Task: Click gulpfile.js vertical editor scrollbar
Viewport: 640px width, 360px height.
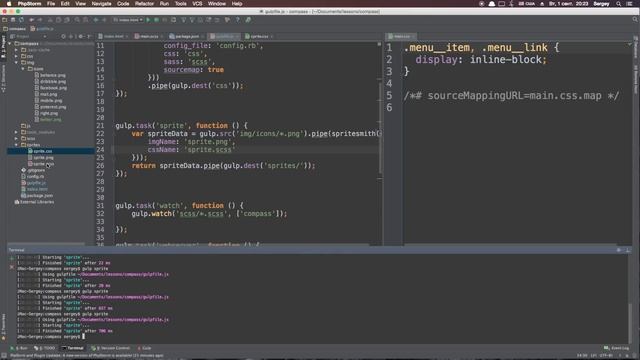Action: click(x=380, y=128)
